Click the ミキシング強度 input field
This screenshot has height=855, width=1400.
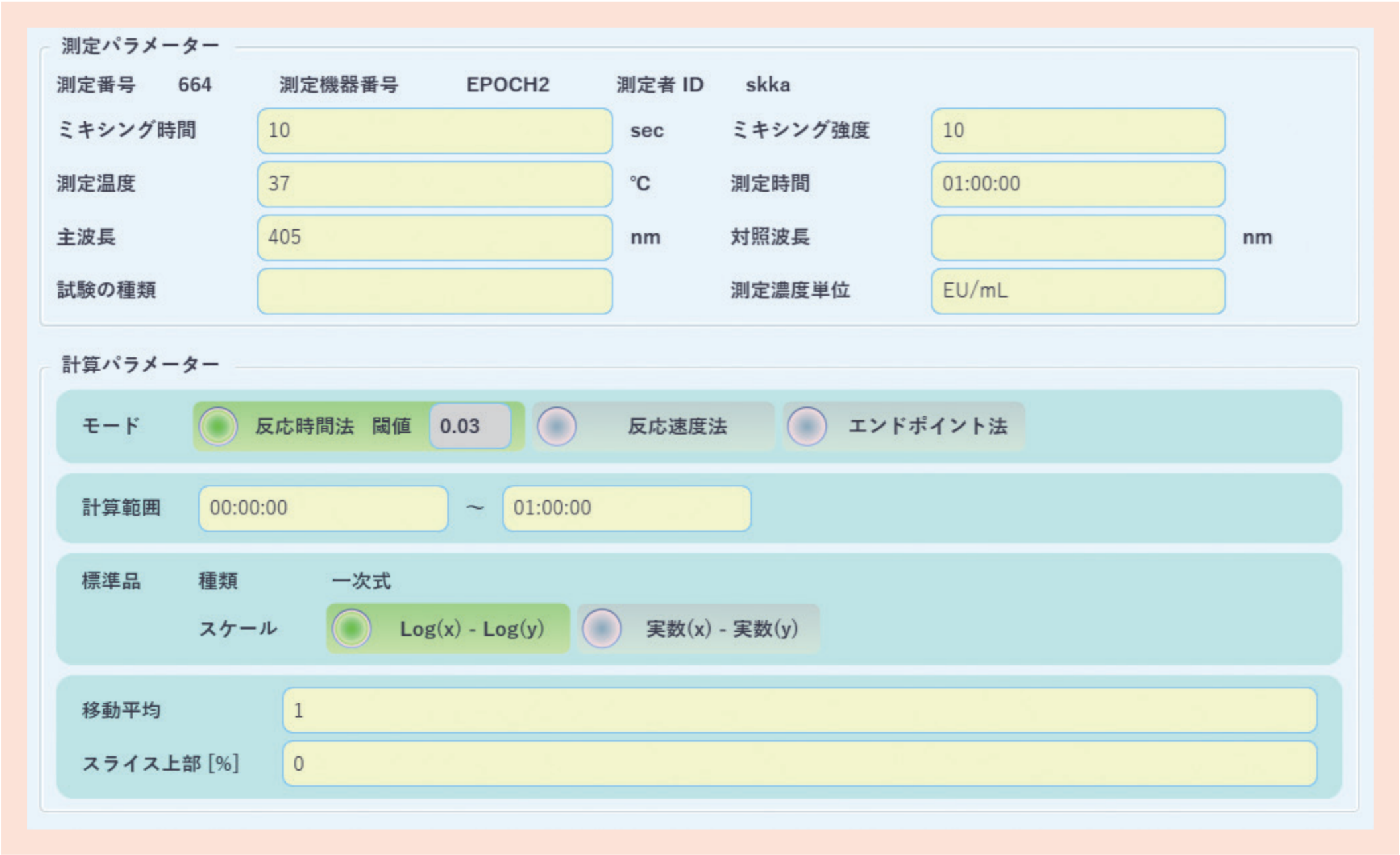(1077, 131)
